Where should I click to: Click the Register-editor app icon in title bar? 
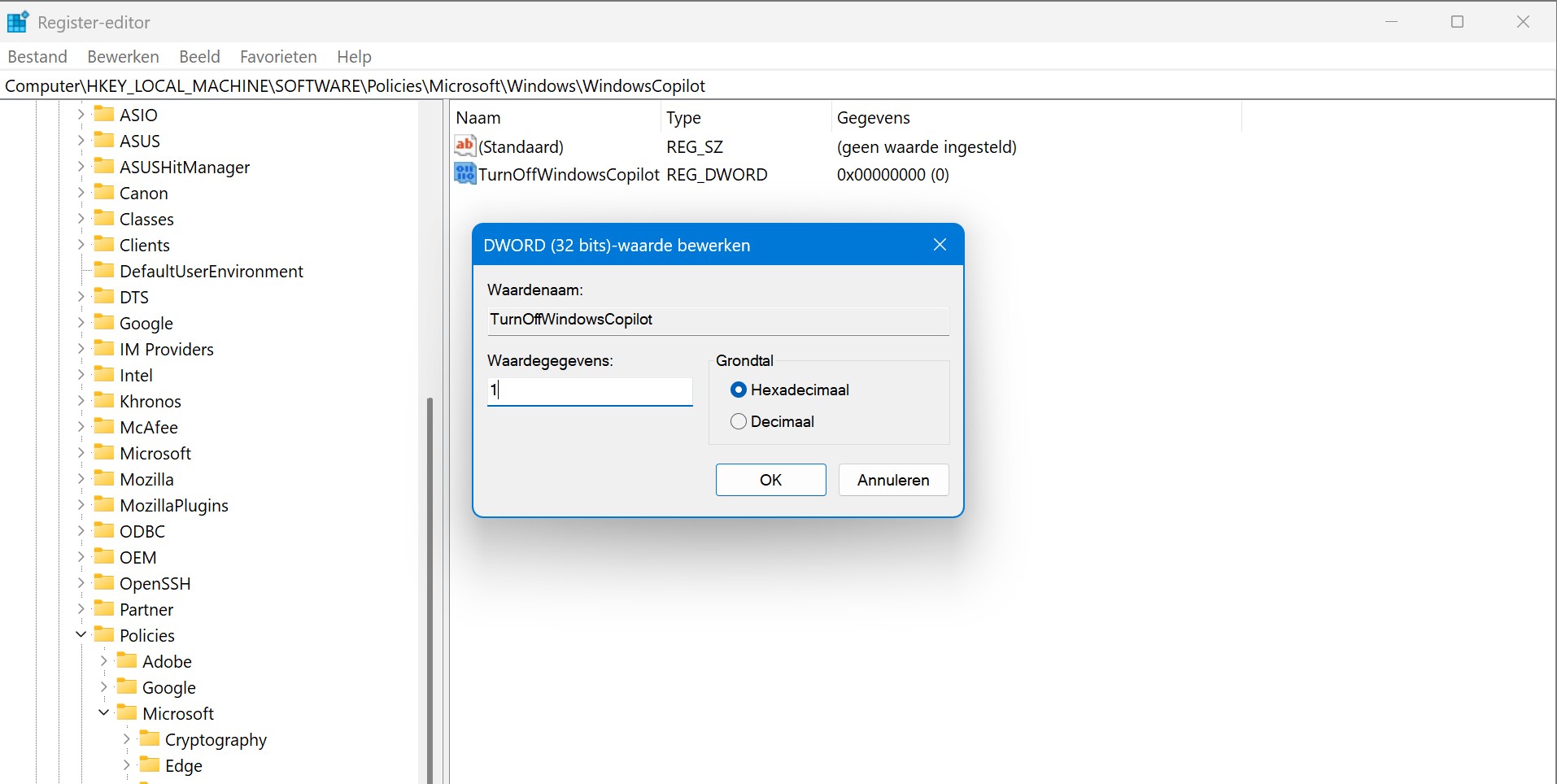(18, 22)
